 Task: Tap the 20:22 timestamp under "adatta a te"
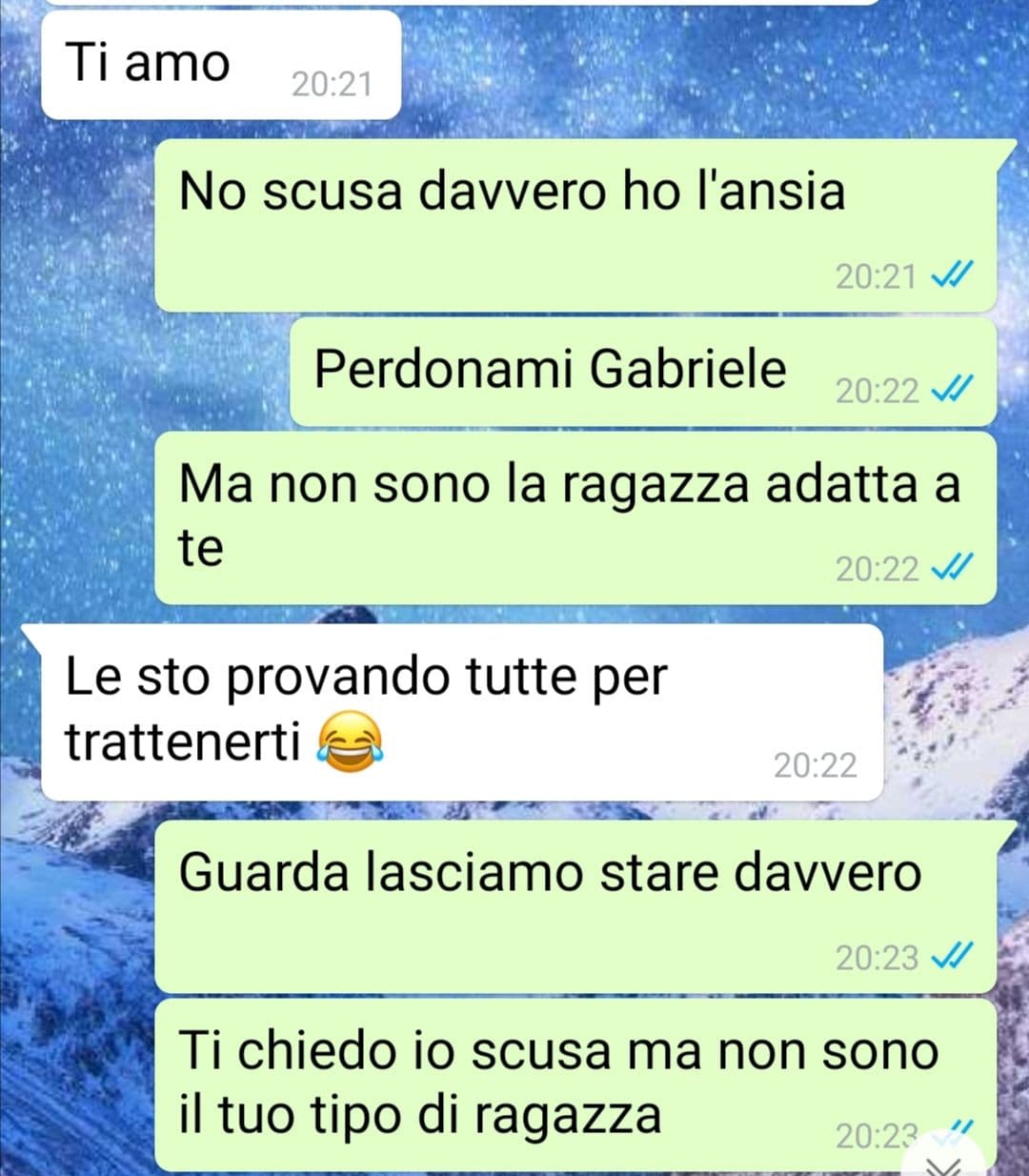[877, 569]
